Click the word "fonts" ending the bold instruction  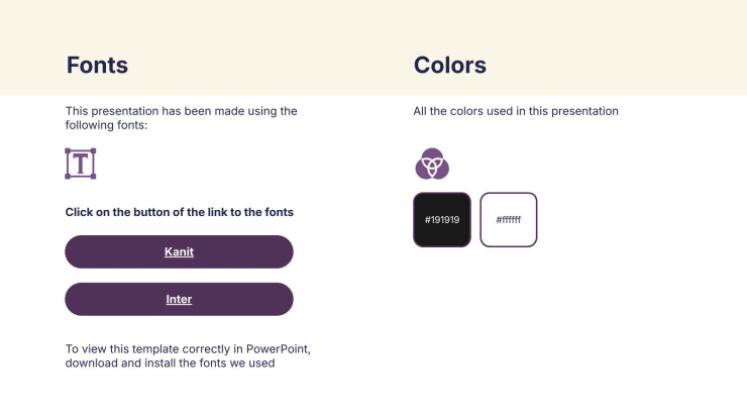click(x=279, y=212)
